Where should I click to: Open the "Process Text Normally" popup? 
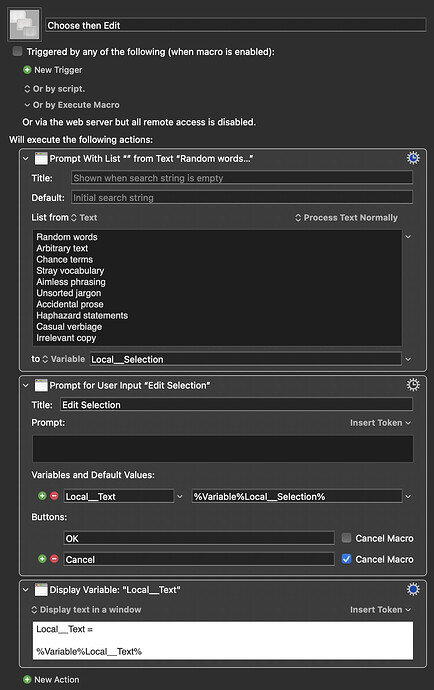346,217
